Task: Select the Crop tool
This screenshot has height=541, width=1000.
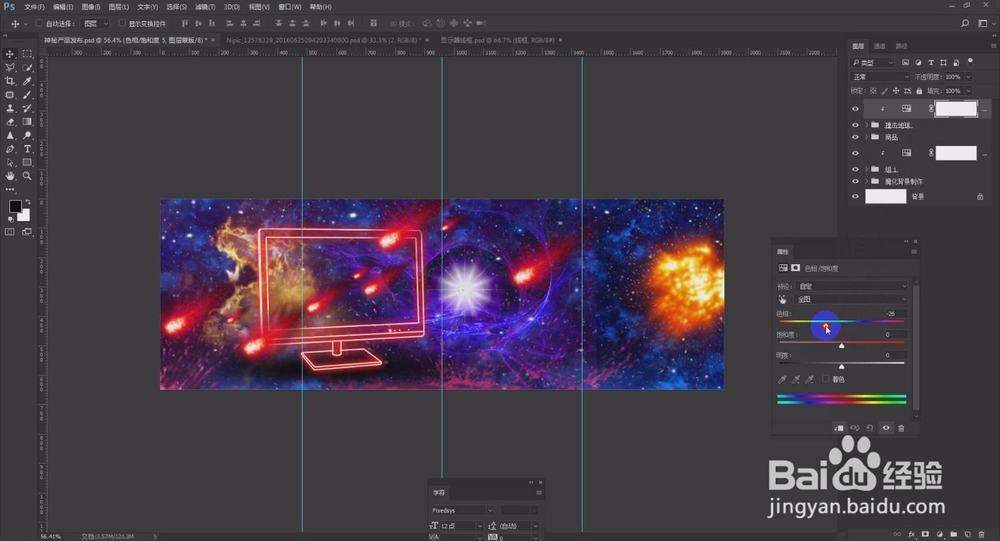Action: coord(10,81)
